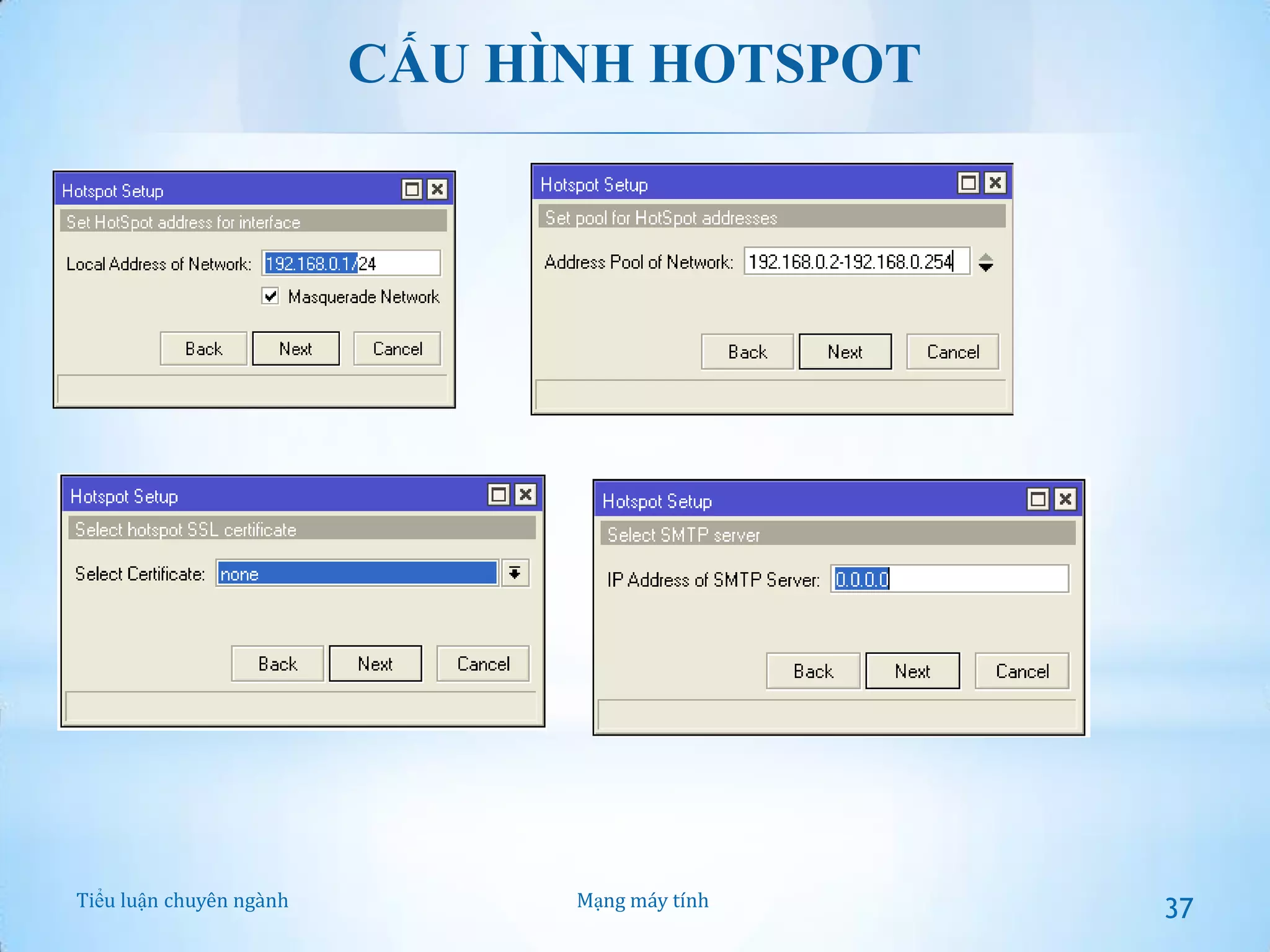Click Back in the address pool dialog

click(x=747, y=352)
